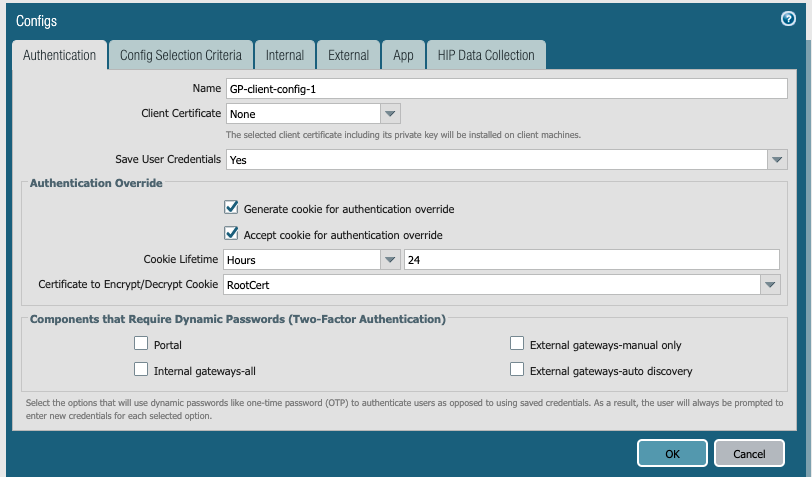Screen dimensions: 812x477
Task: Click the Cancel button
Action: pyautogui.click(x=749, y=454)
